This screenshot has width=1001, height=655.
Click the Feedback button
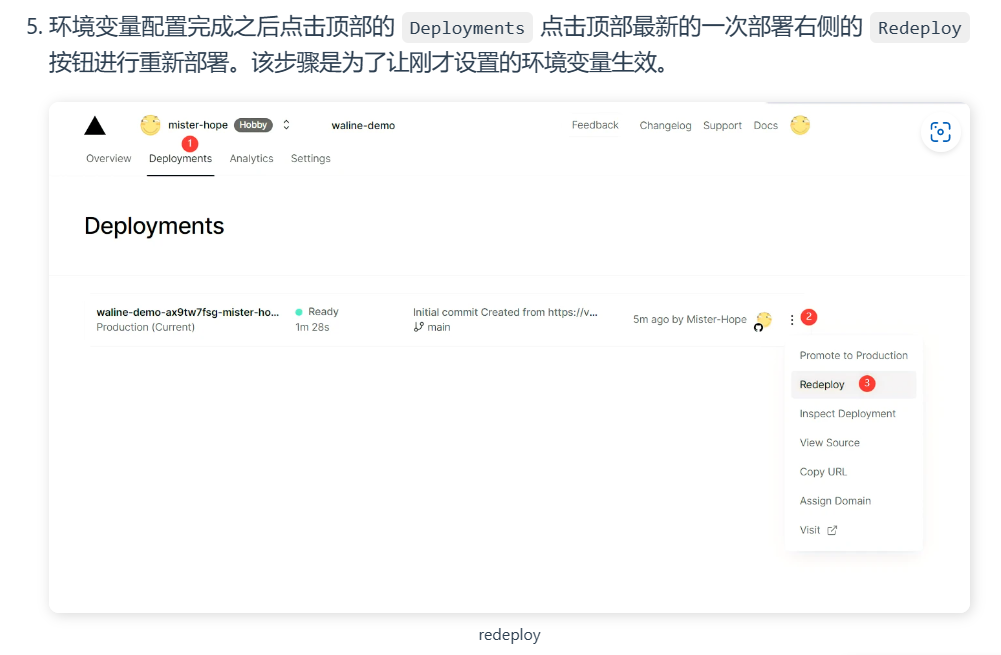tap(595, 125)
